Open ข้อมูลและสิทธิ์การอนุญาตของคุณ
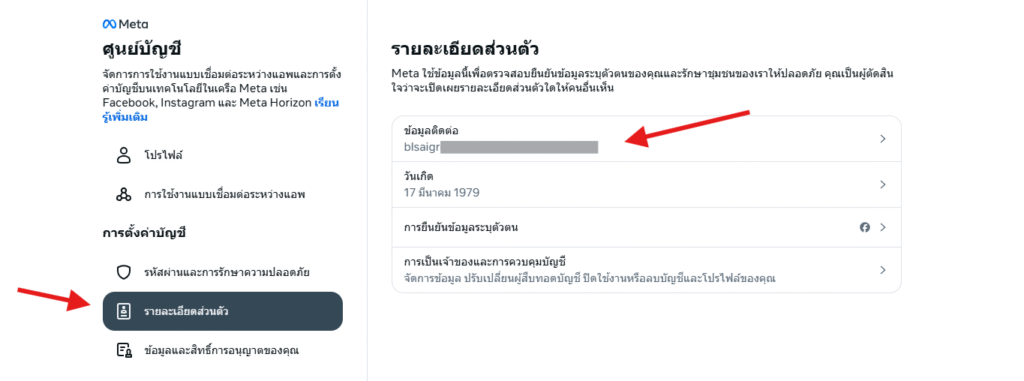The image size is (1024, 381). click(x=223, y=350)
